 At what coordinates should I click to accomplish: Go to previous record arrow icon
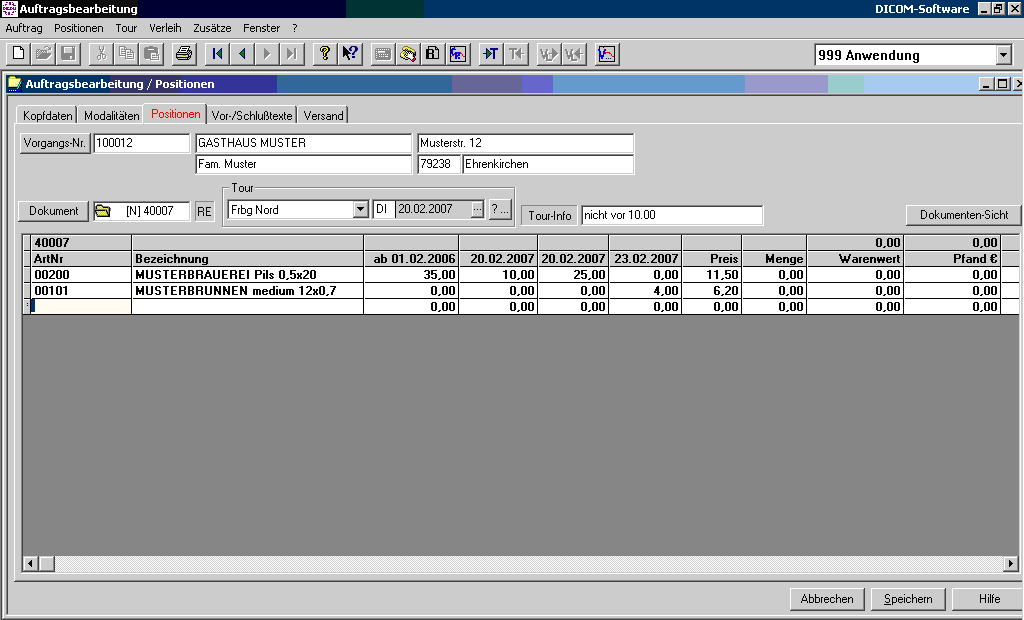pyautogui.click(x=242, y=54)
